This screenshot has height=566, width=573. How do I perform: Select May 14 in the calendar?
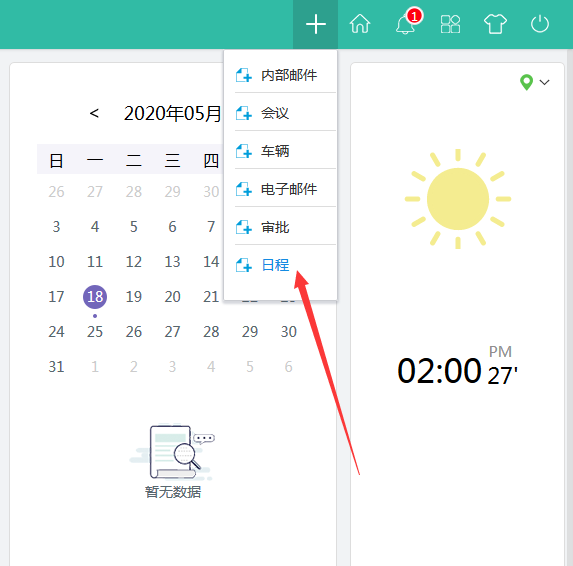pos(211,262)
